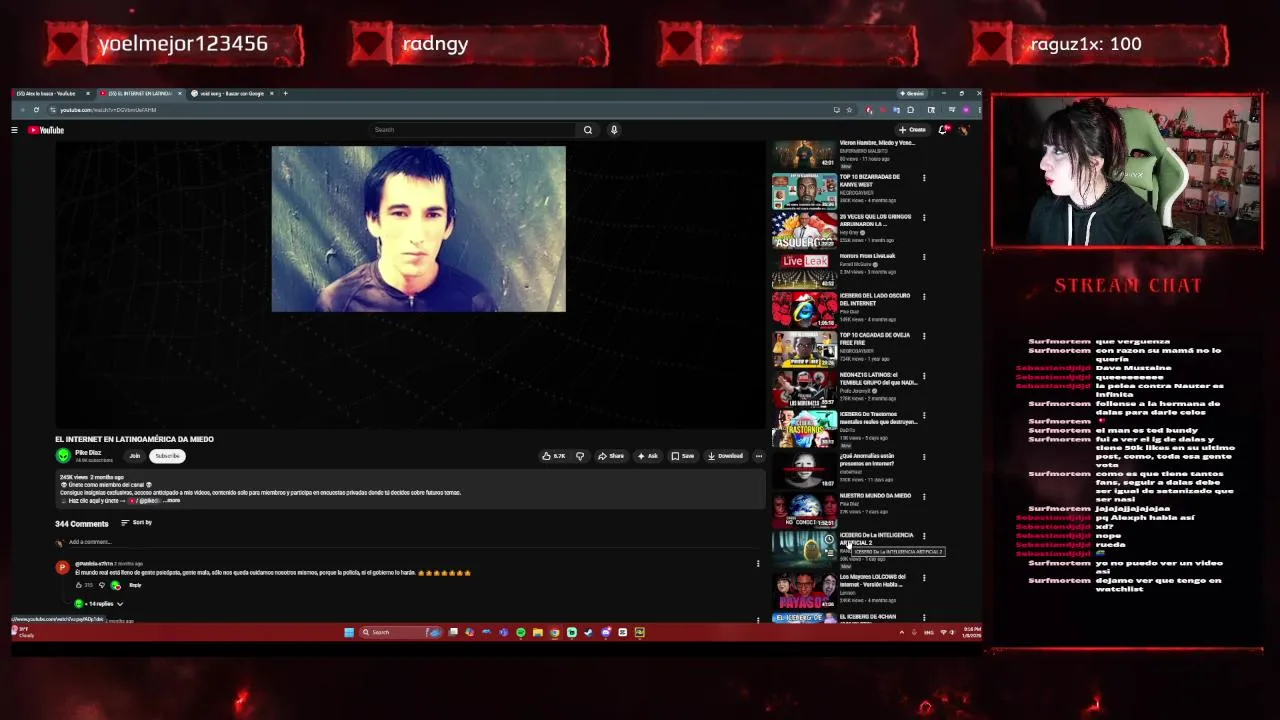Open the taskbar clock and date
Screen dimensions: 1280x720
point(971,632)
